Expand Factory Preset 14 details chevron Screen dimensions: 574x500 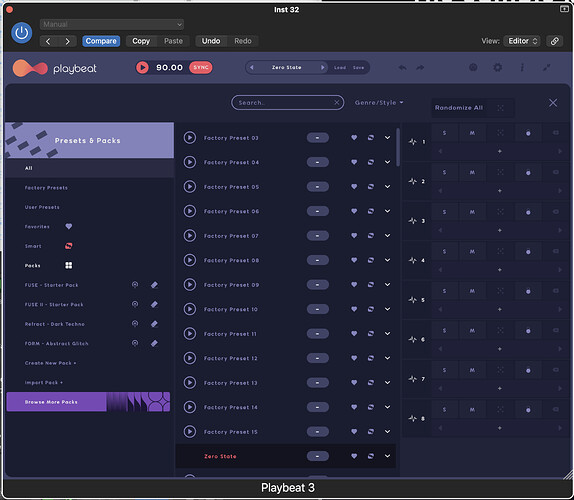(x=387, y=407)
